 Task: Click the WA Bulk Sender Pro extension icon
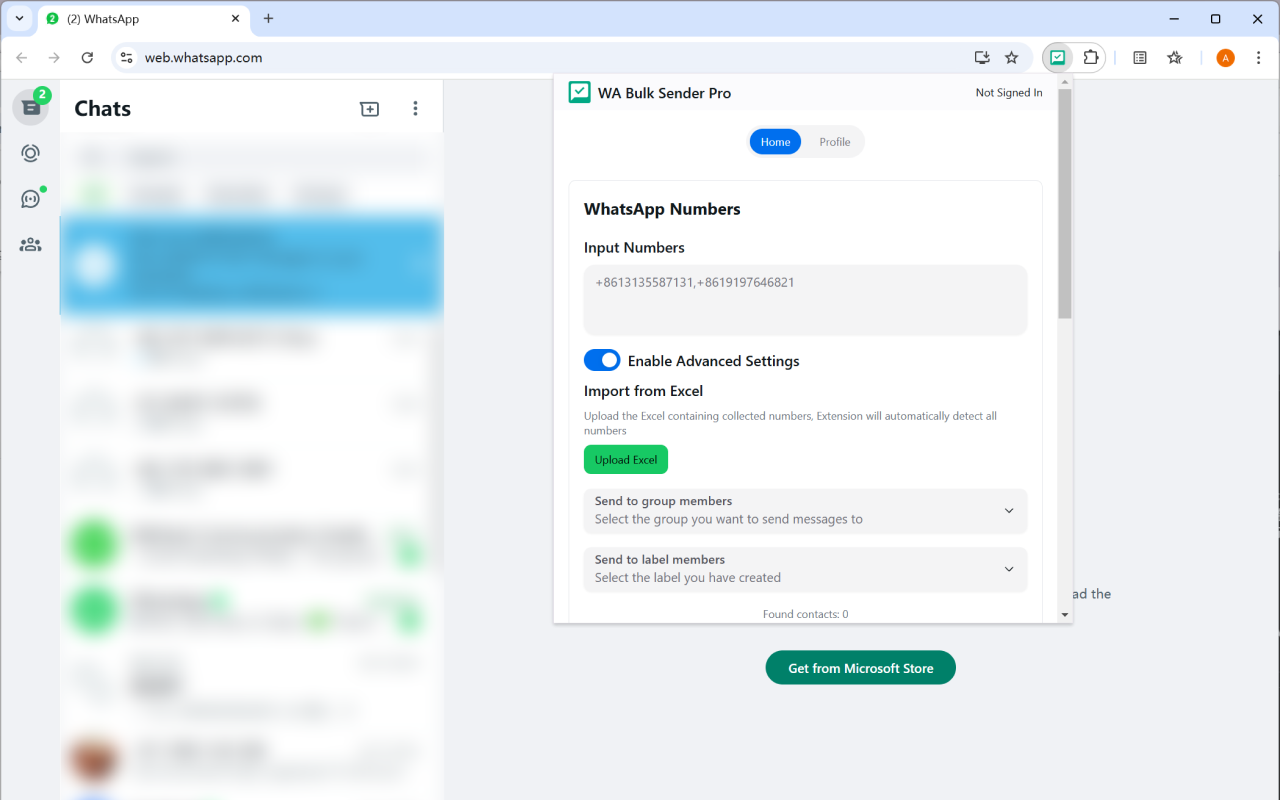pyautogui.click(x=1057, y=58)
